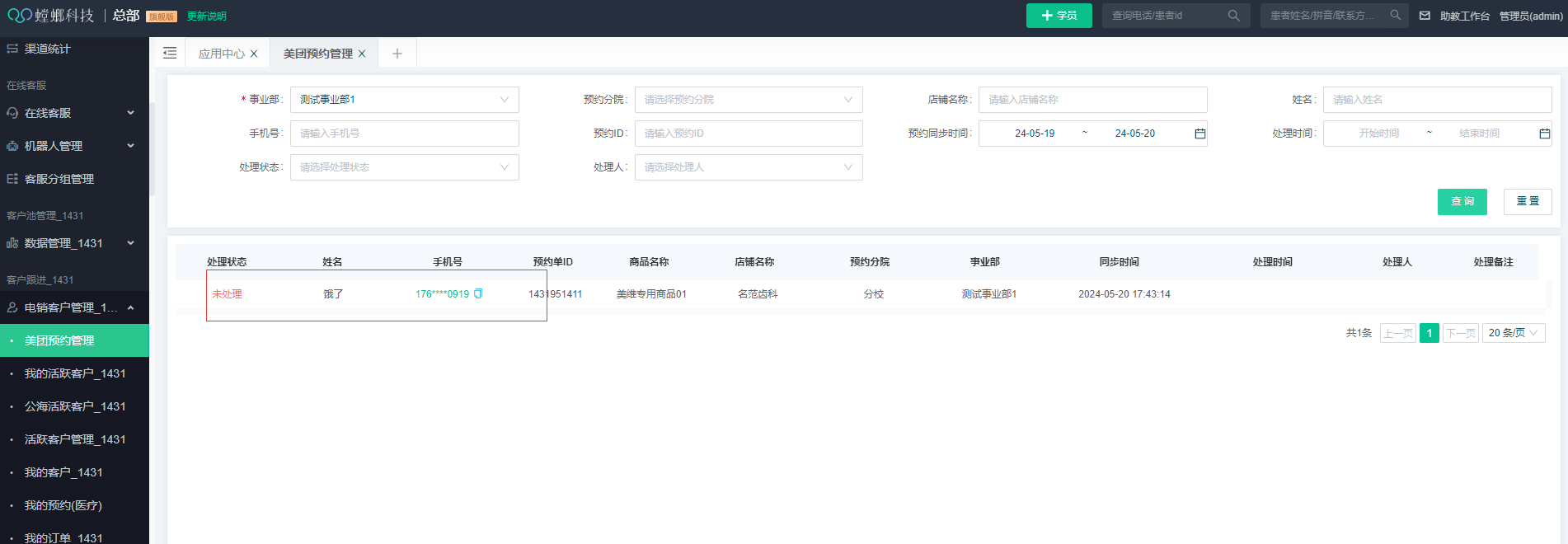This screenshot has width=1568, height=544.
Task: Click the 手机号 input field
Action: click(x=404, y=134)
